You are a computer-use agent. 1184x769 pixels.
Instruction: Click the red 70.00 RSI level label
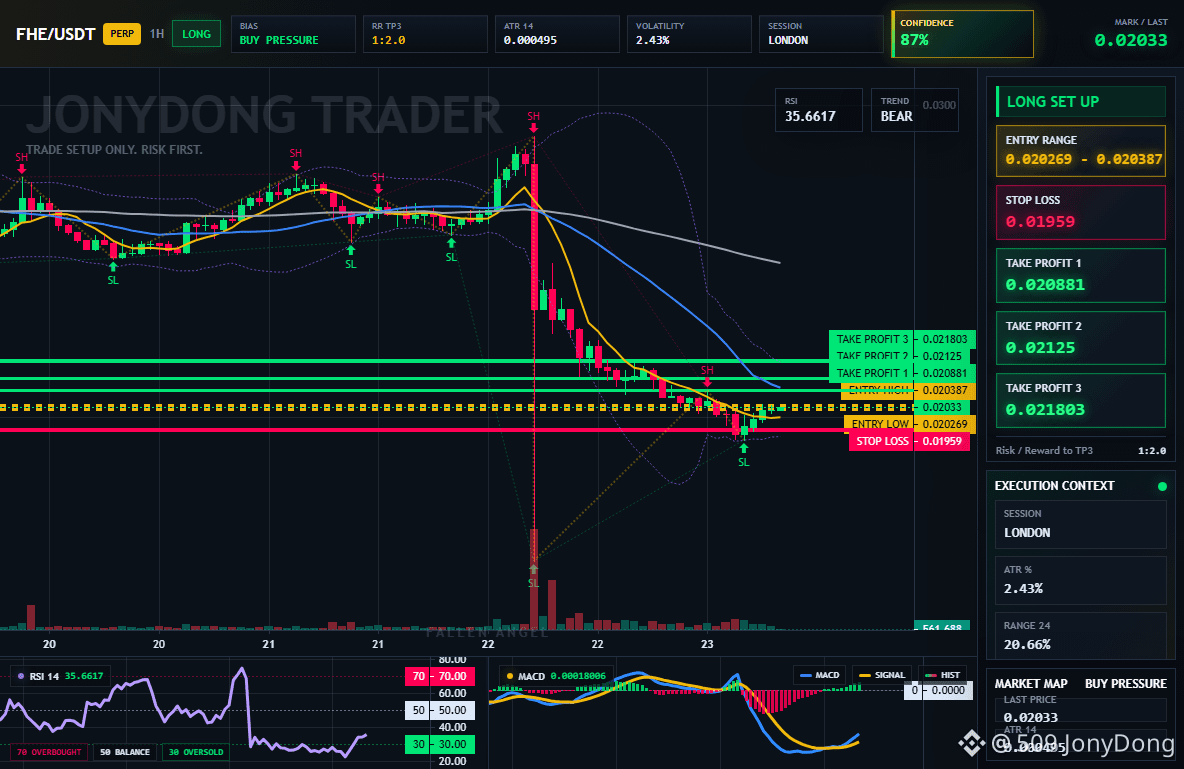(441, 676)
